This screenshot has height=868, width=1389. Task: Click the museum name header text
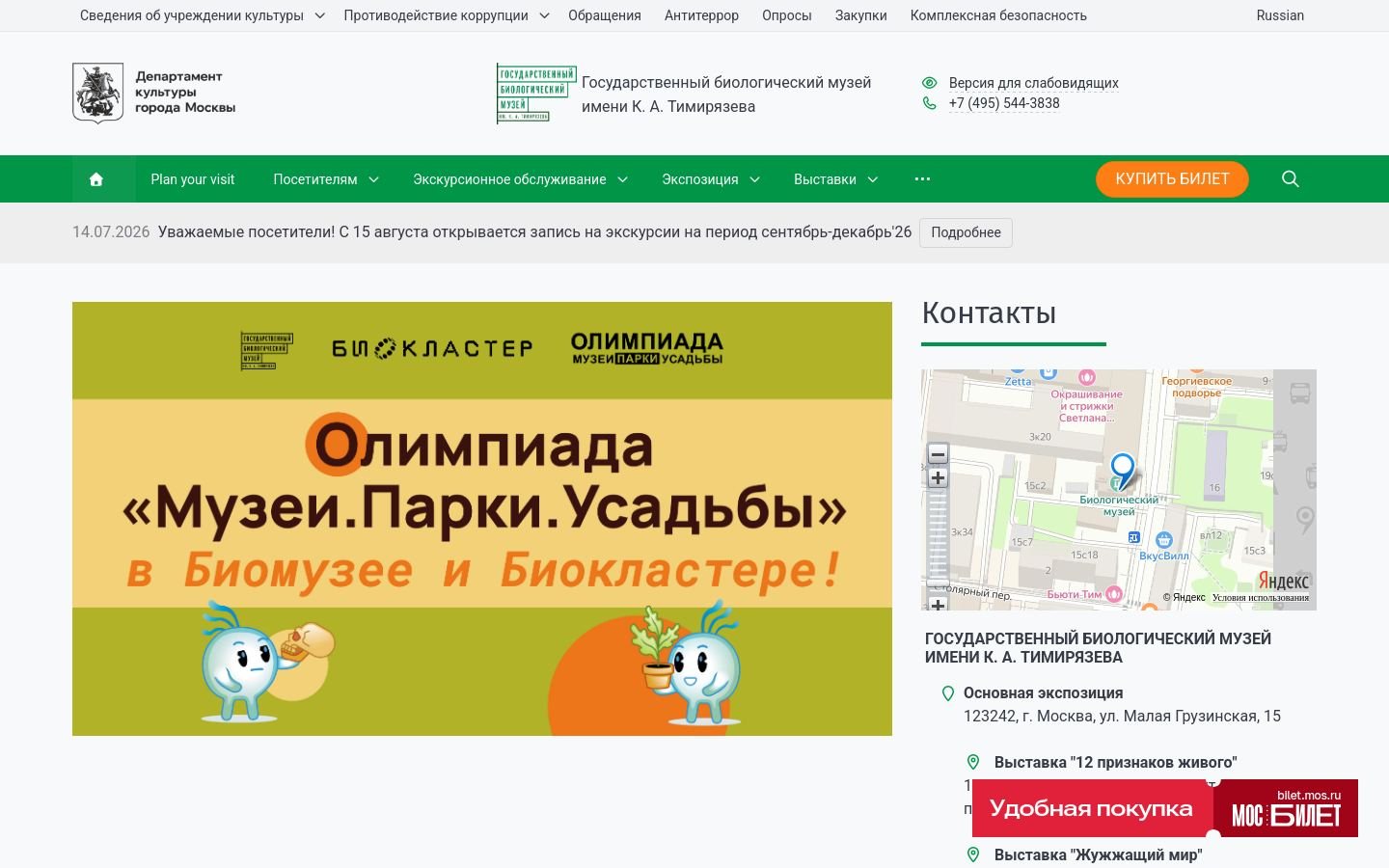(726, 95)
